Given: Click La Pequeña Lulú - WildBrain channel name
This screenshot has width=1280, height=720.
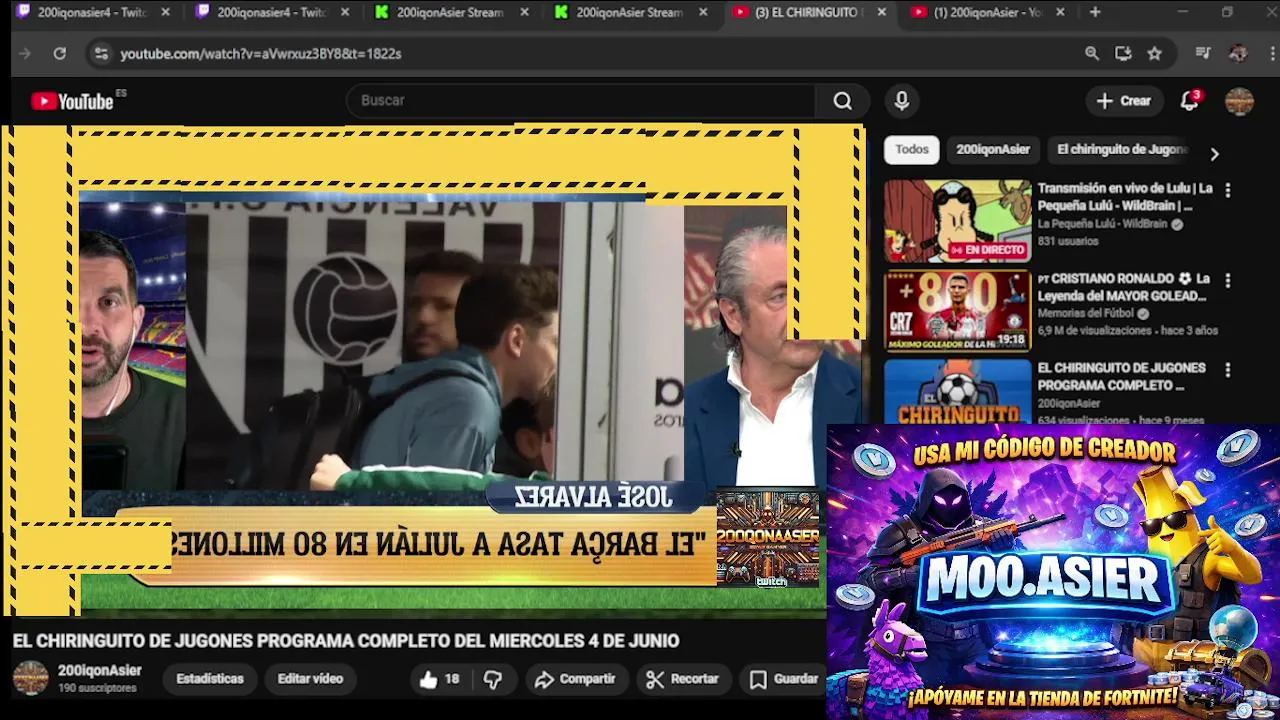Looking at the screenshot, I should (1102, 224).
